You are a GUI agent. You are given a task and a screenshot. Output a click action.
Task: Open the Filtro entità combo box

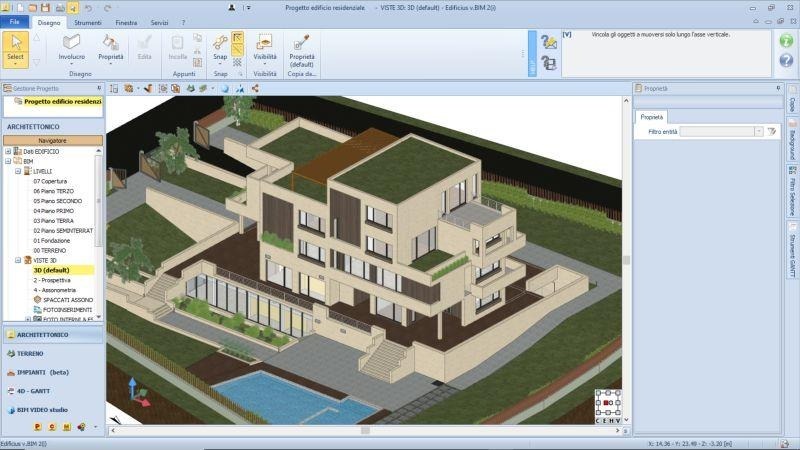pos(714,131)
